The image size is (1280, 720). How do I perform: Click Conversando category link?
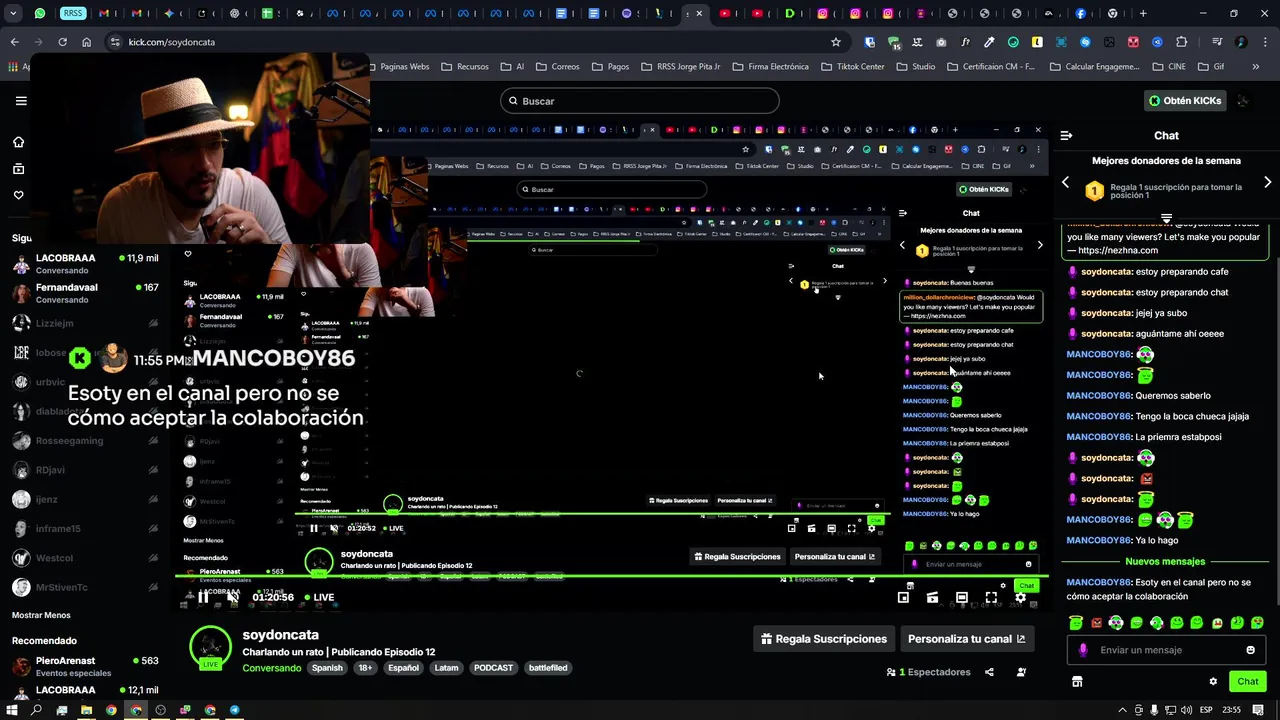click(x=271, y=668)
